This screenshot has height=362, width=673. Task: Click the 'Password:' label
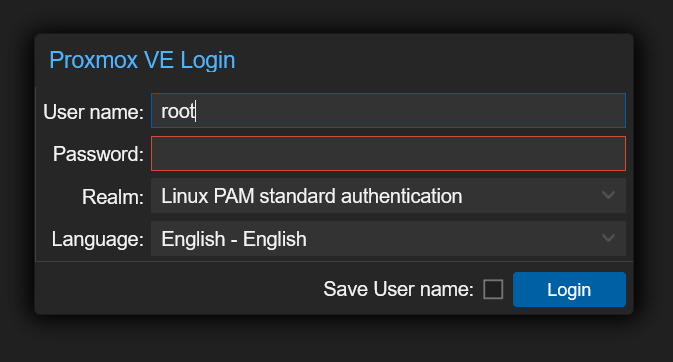[98, 154]
